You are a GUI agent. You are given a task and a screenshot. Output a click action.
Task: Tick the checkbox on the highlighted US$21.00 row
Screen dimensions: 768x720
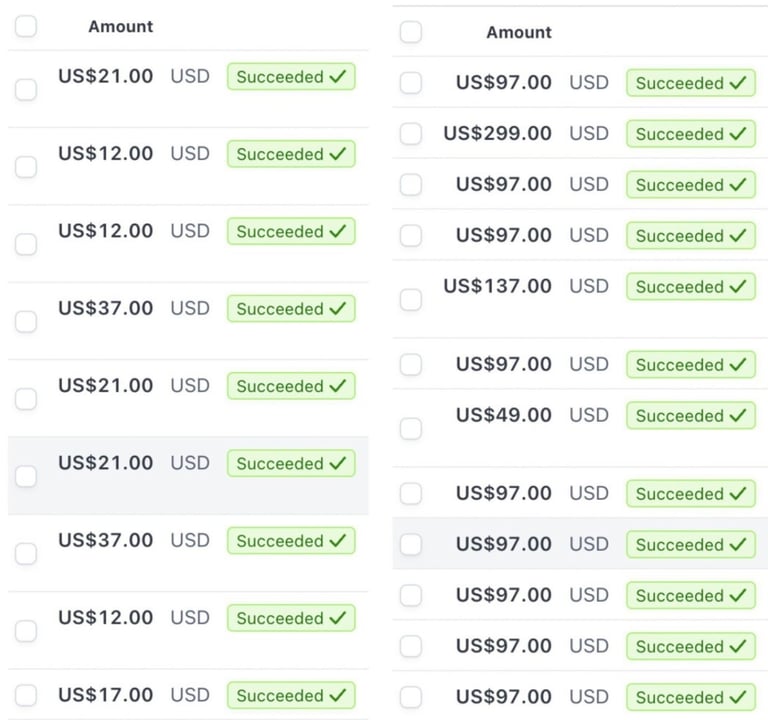pyautogui.click(x=26, y=477)
